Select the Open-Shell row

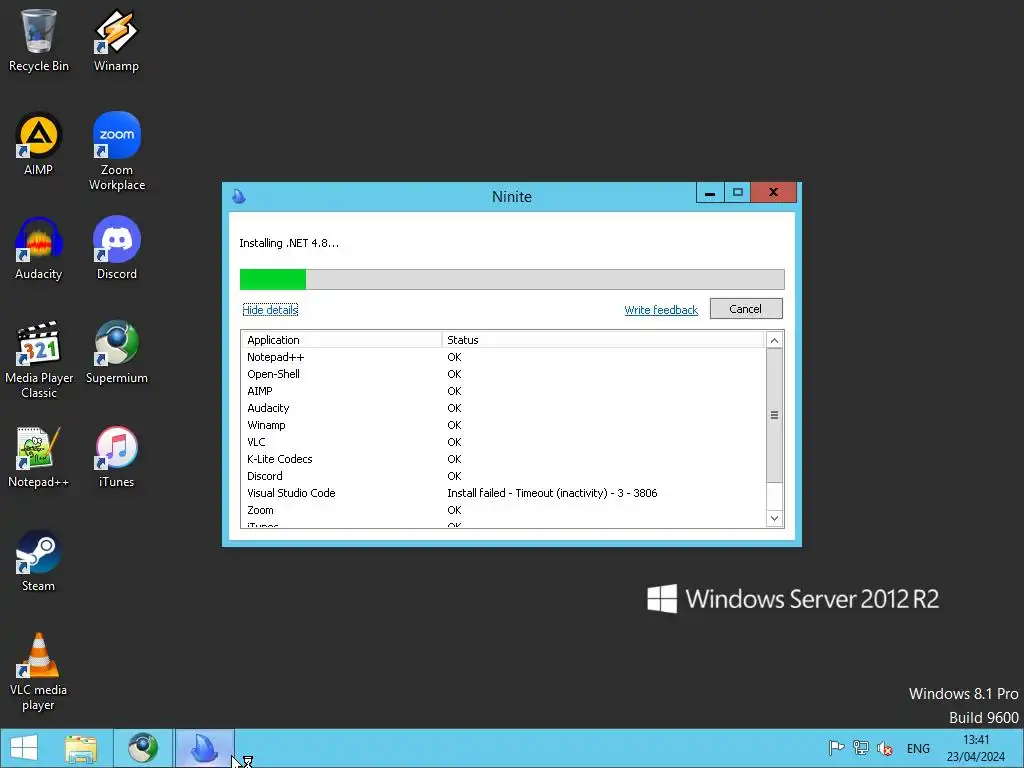click(x=503, y=374)
